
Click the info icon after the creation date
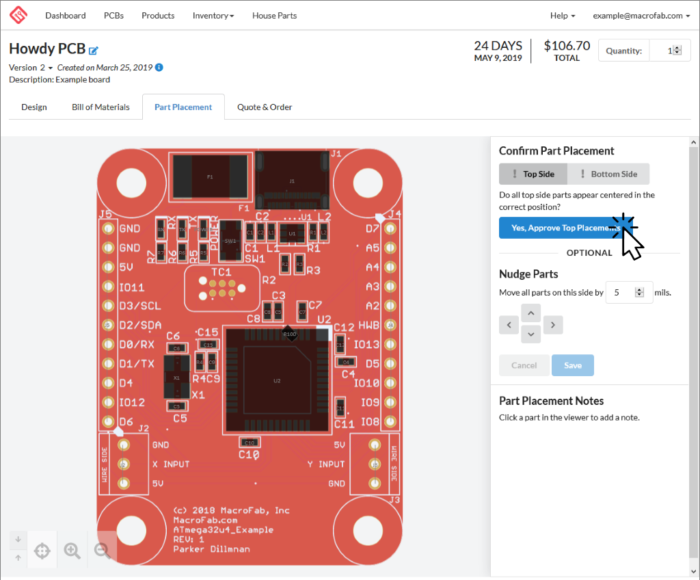coord(159,67)
